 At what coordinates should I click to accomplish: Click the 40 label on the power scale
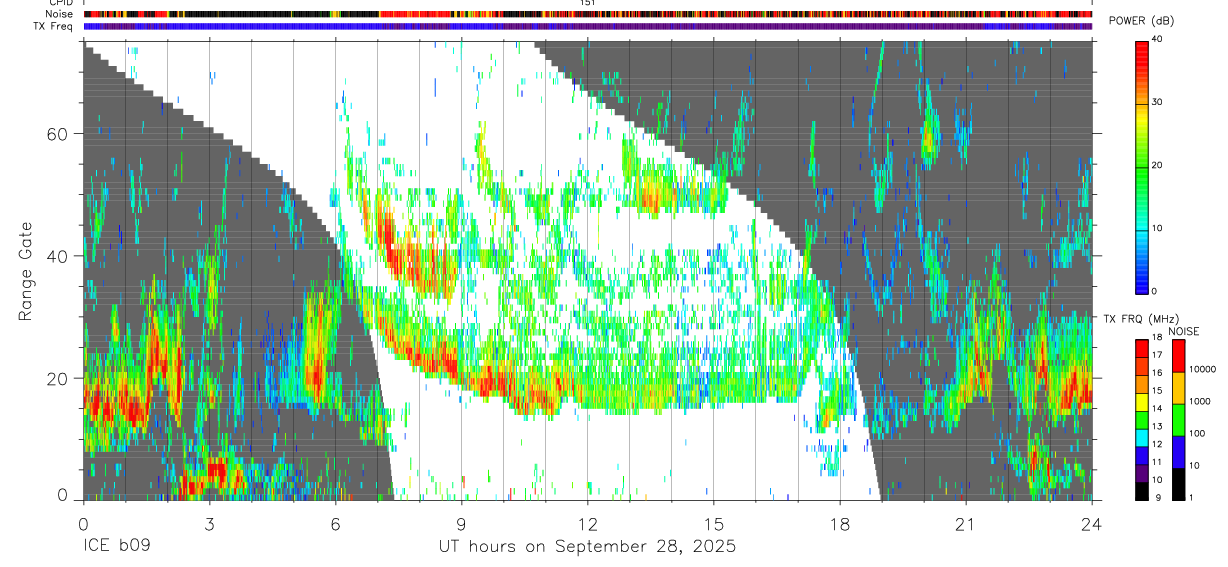tap(1158, 40)
